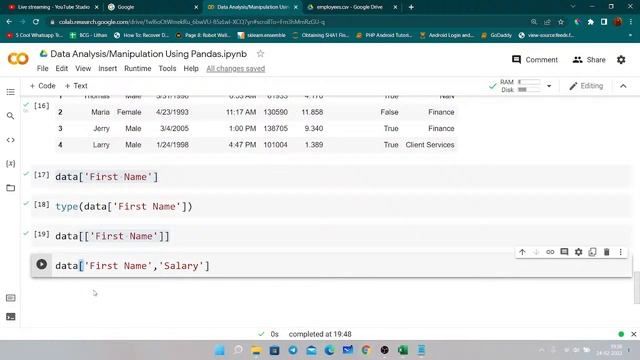Open sklearn.ensemble bookmark
The height and width of the screenshot is (360, 640).
(262, 35)
